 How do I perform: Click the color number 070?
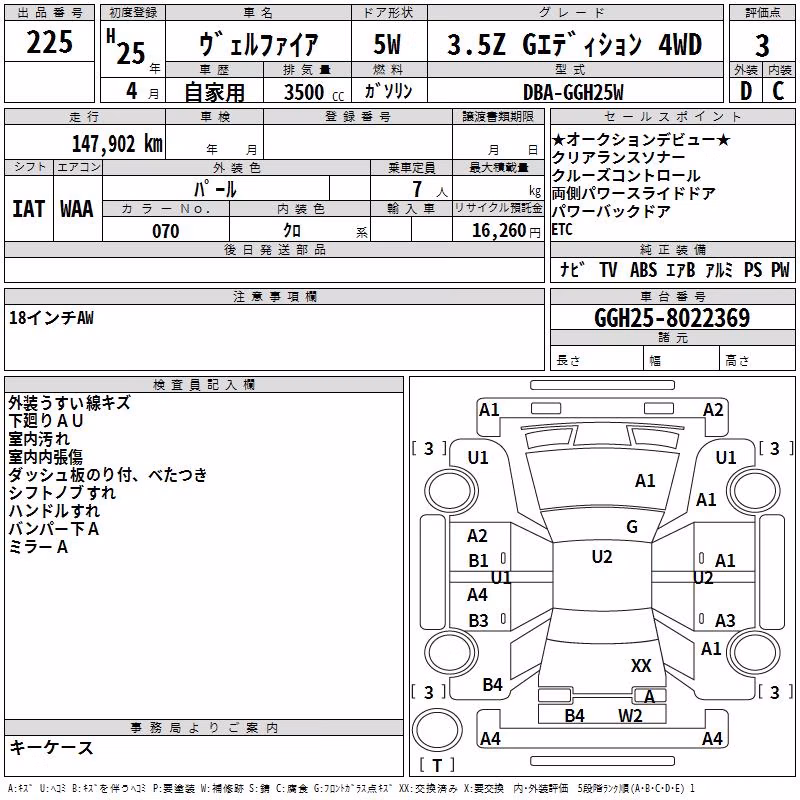[x=166, y=231]
